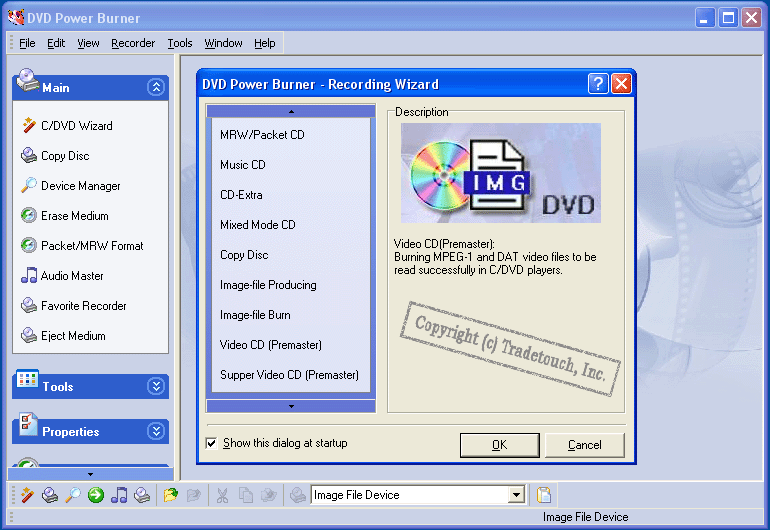770x530 pixels.
Task: Click Cancel in the Recording Wizard
Action: click(585, 445)
